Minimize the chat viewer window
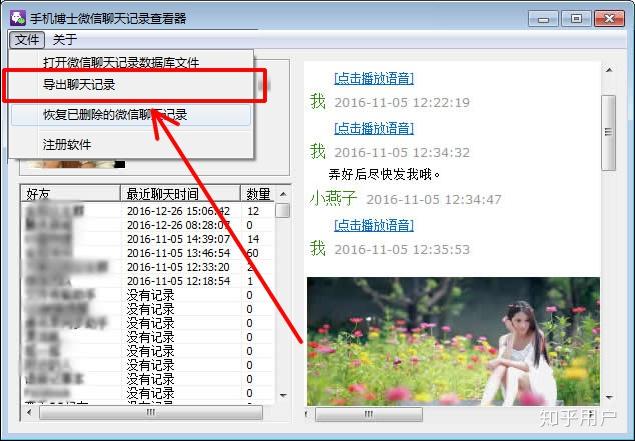The height and width of the screenshot is (441, 635). [x=543, y=19]
